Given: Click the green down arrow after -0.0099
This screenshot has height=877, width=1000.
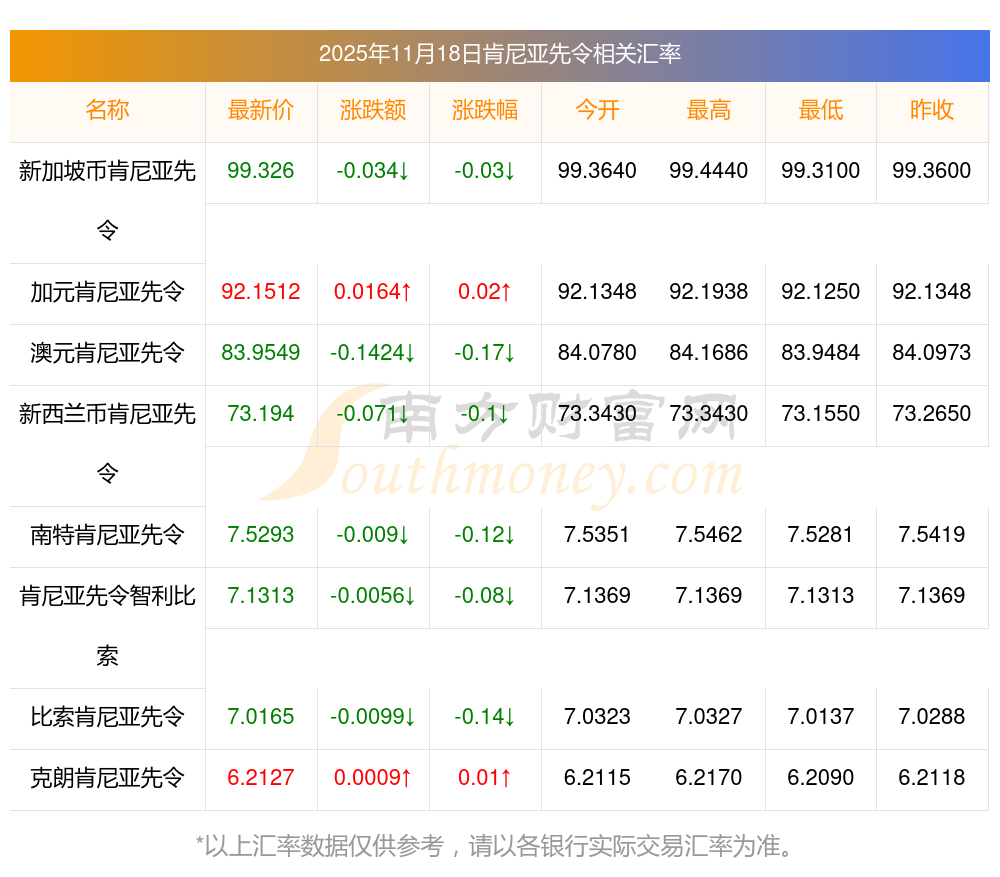Looking at the screenshot, I should pyautogui.click(x=410, y=717).
